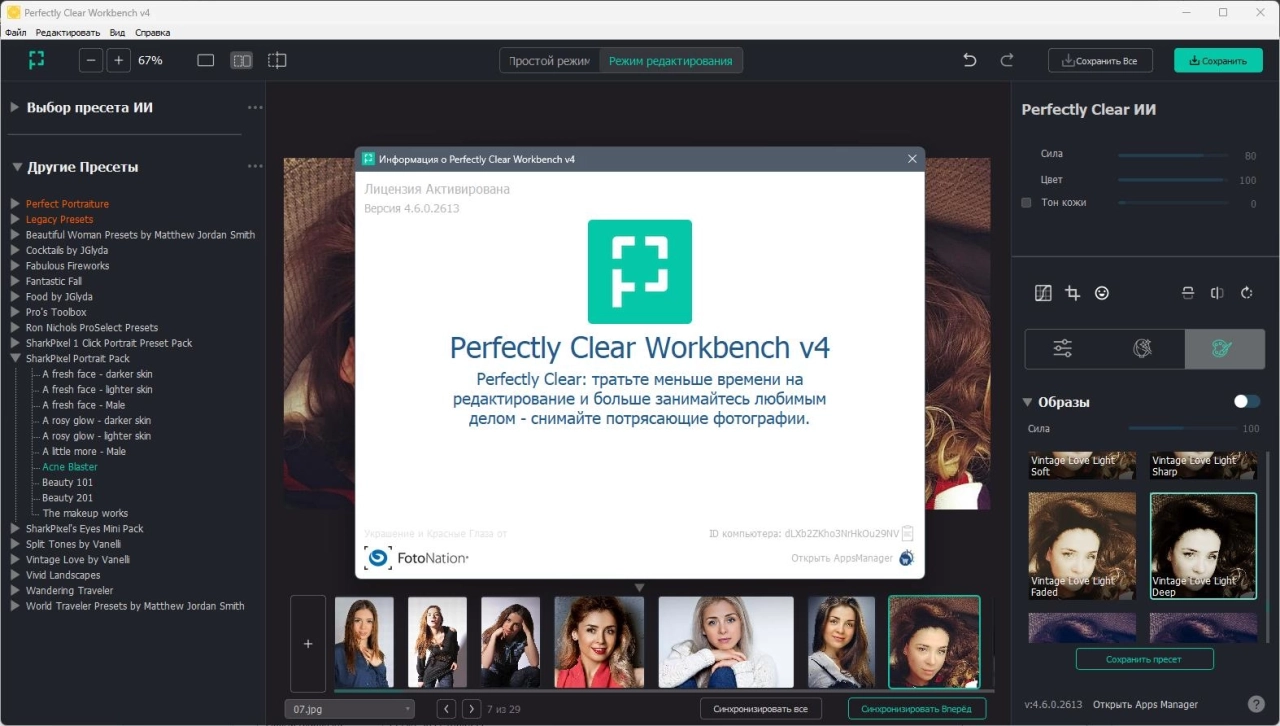This screenshot has width=1280, height=726.
Task: Open the face retouch wand tab icon
Action: click(x=1142, y=349)
